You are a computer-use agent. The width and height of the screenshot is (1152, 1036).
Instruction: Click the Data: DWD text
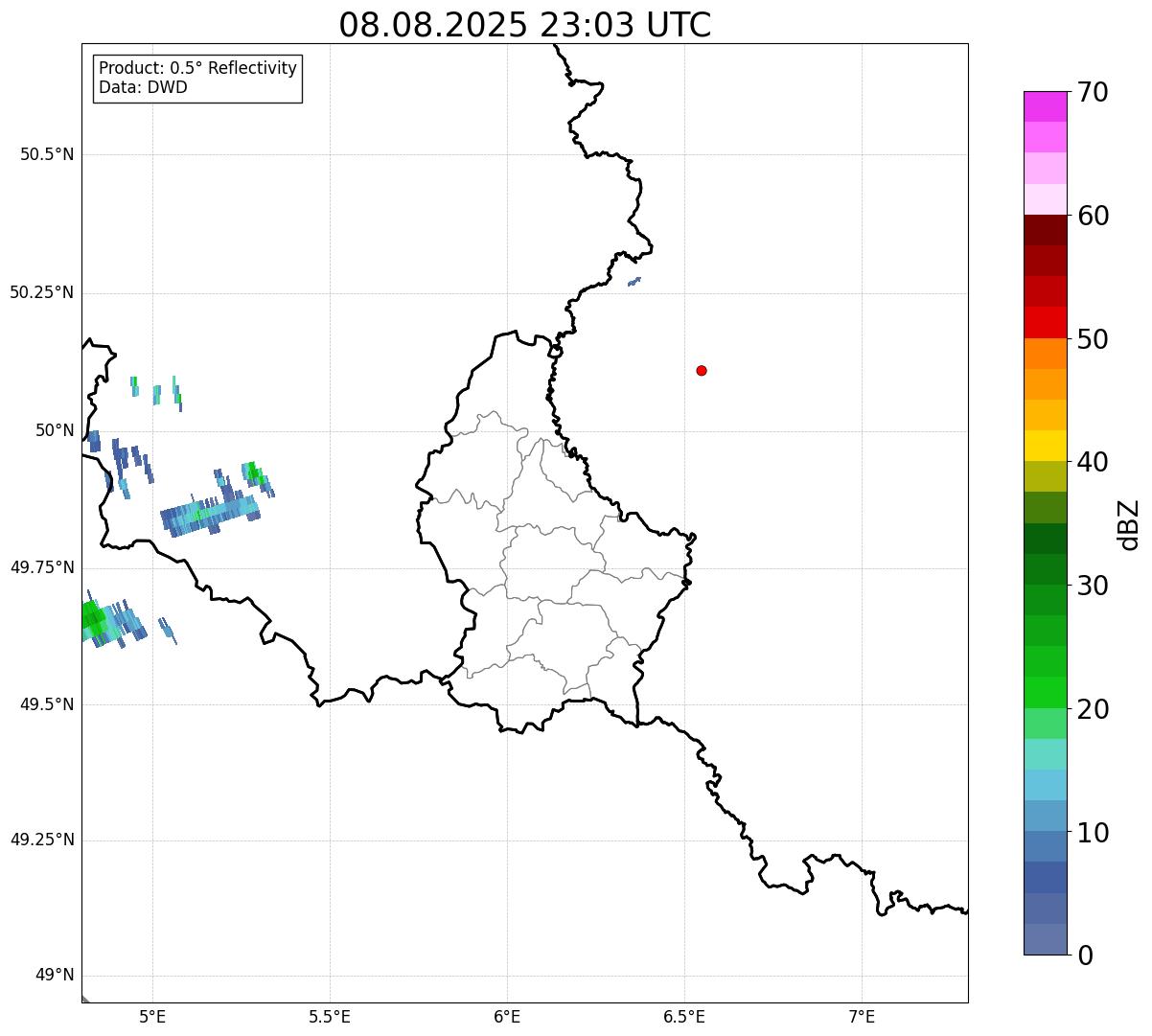pyautogui.click(x=143, y=87)
